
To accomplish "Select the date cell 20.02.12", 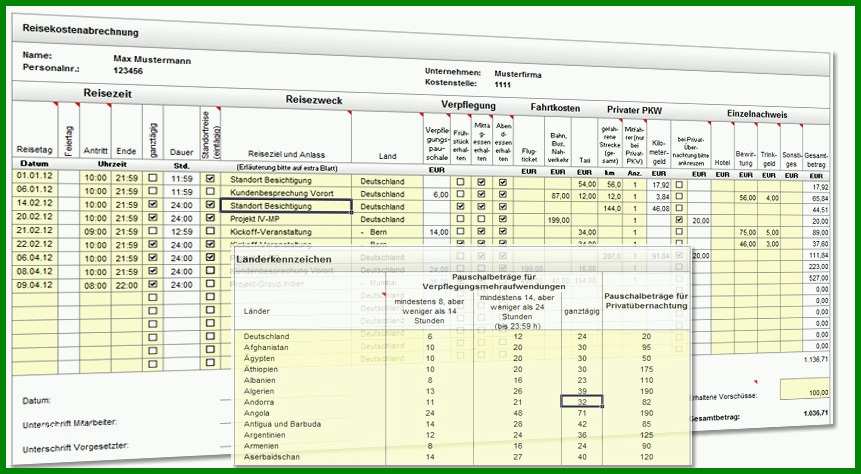I will [35, 216].
